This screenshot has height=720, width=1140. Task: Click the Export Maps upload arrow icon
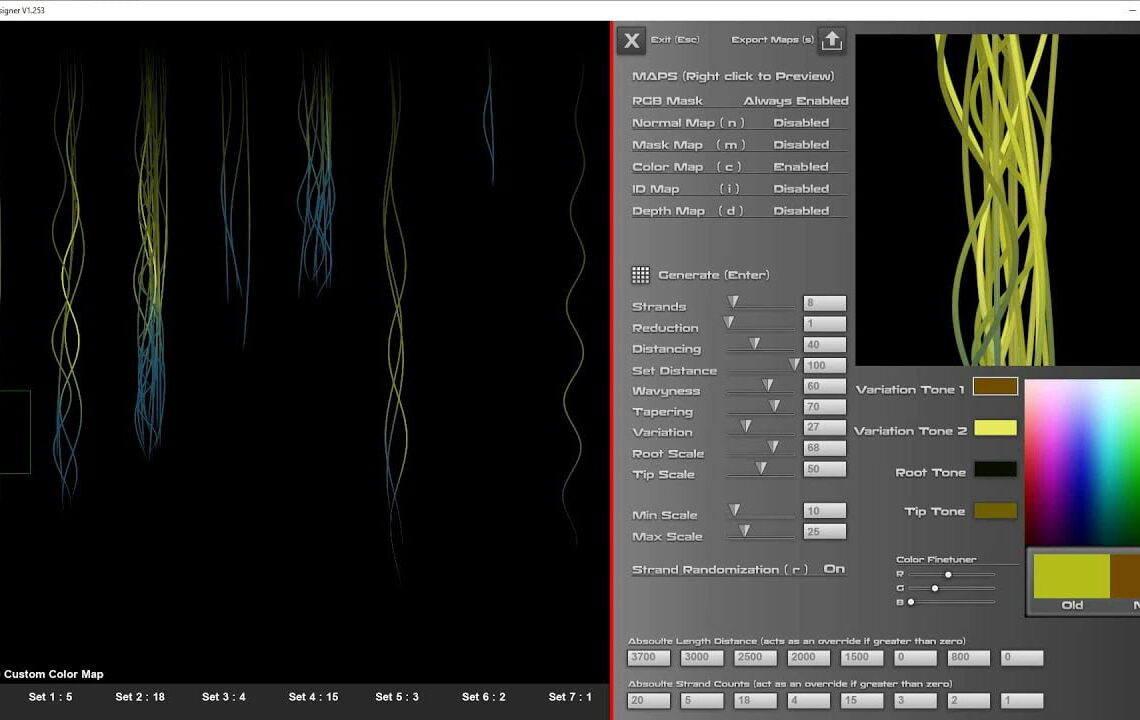click(x=831, y=40)
